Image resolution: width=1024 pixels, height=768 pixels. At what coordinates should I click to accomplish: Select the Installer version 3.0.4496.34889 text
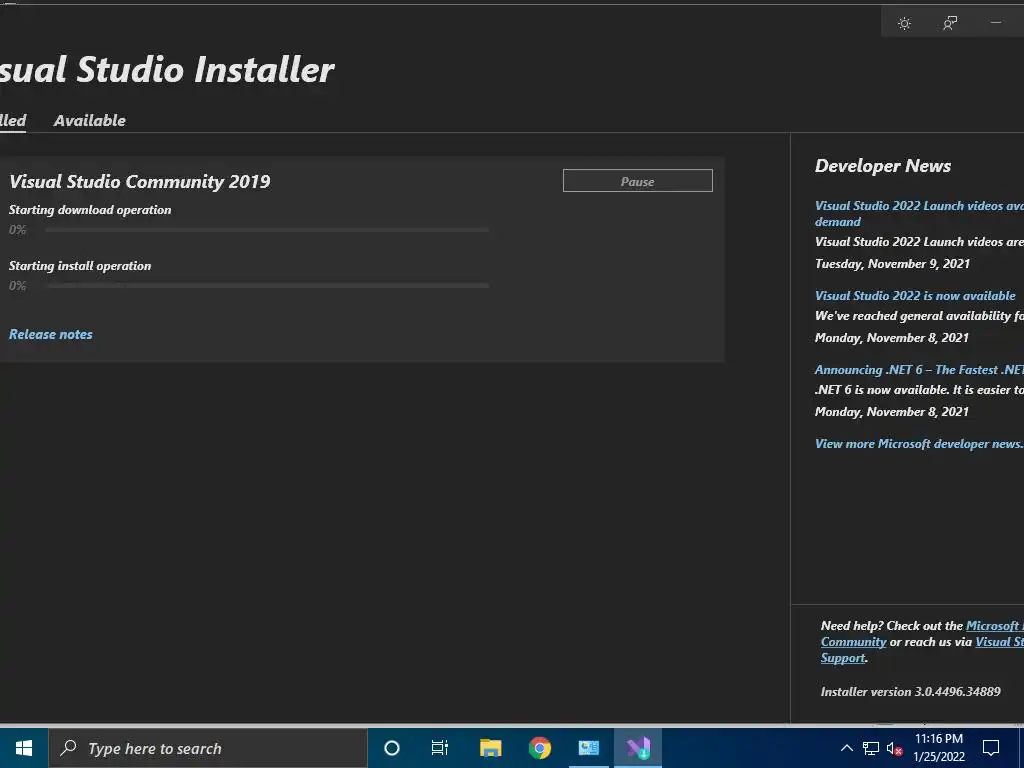(910, 692)
